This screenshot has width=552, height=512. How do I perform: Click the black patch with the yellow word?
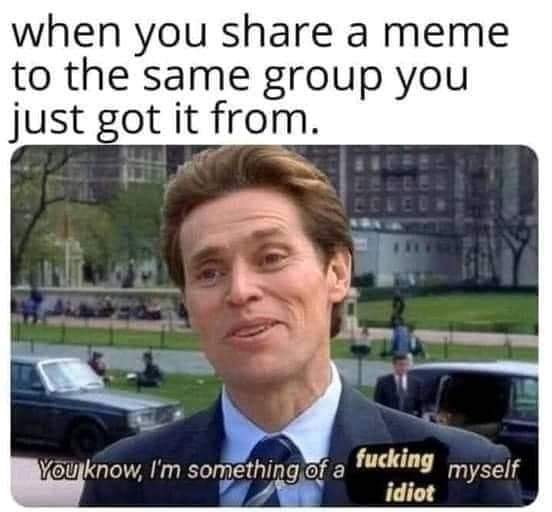point(394,461)
